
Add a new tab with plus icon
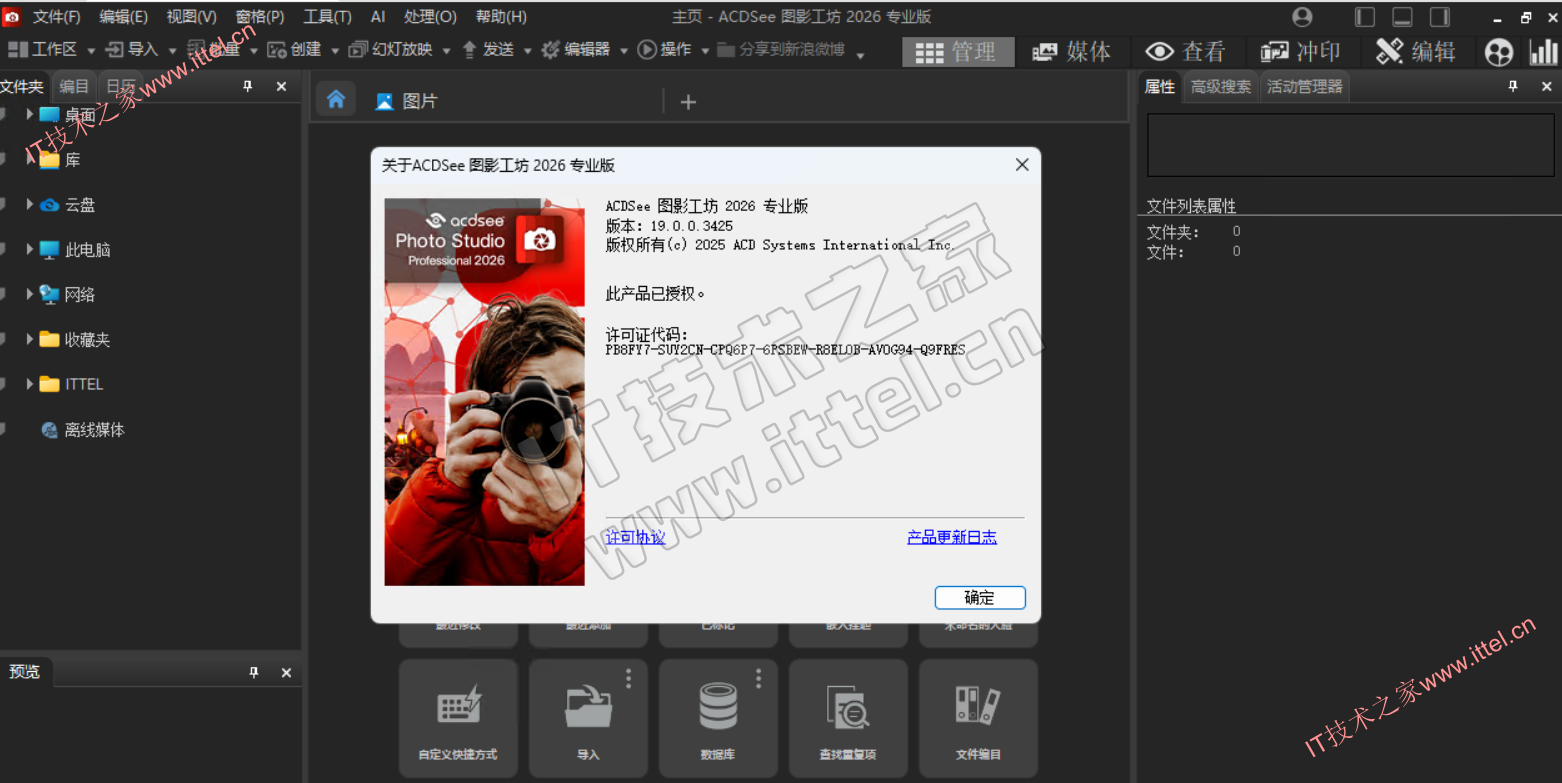point(688,101)
